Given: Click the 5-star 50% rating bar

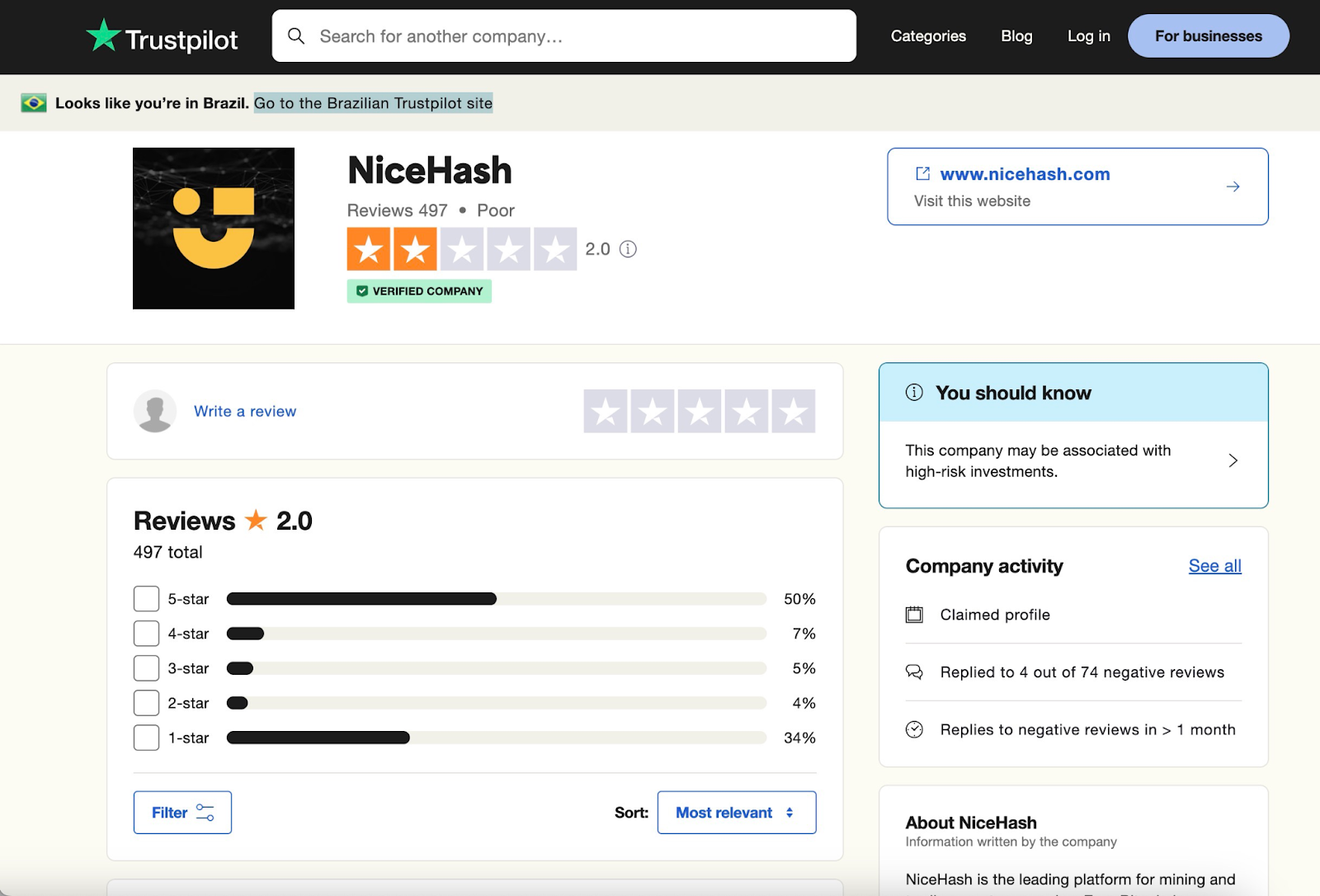Looking at the screenshot, I should (497, 599).
